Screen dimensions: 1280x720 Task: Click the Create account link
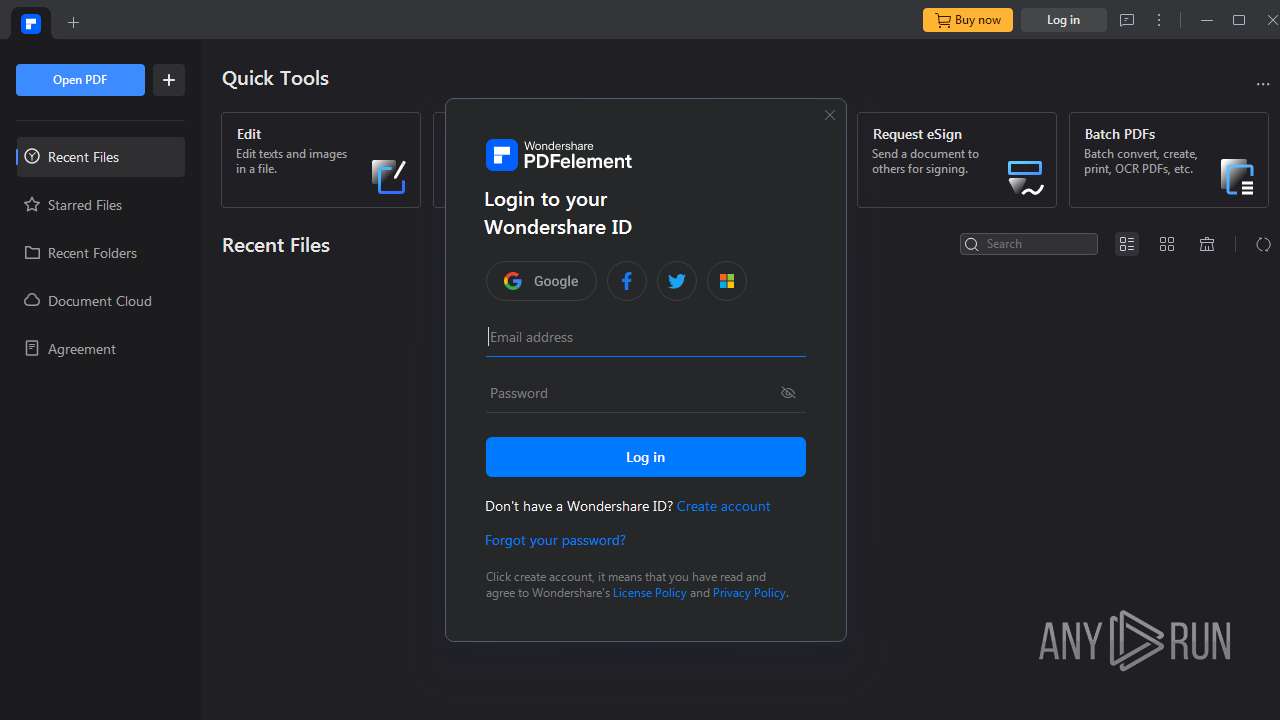724,506
